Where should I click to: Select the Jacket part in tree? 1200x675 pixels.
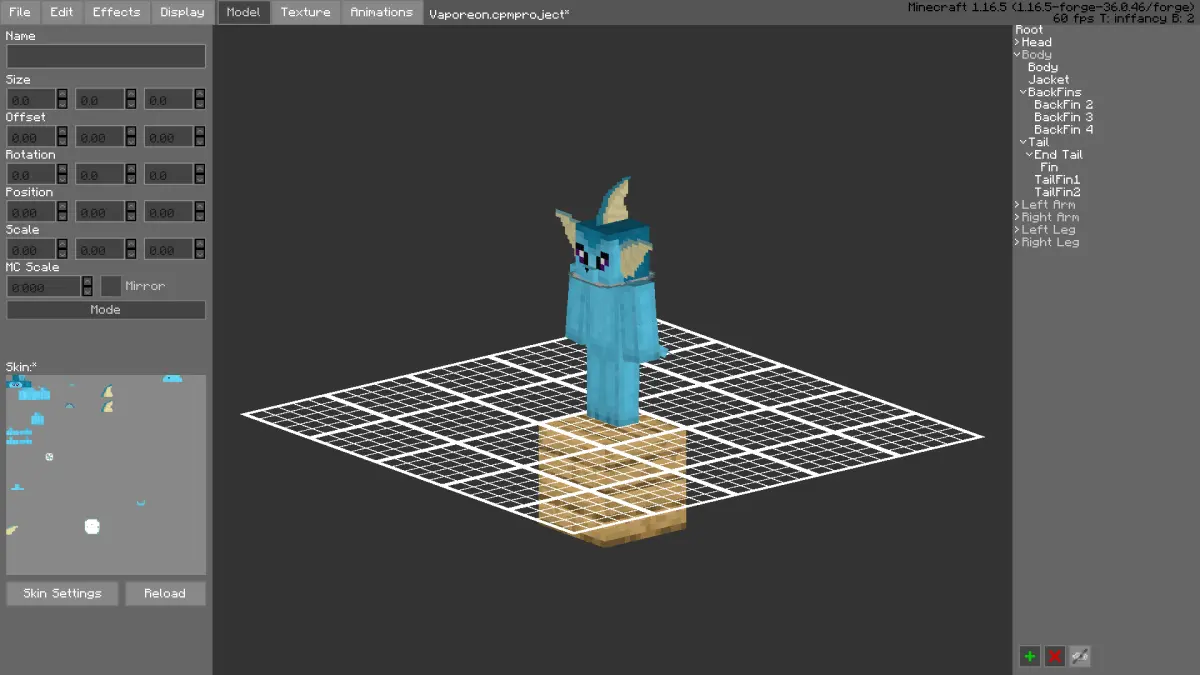1048,80
